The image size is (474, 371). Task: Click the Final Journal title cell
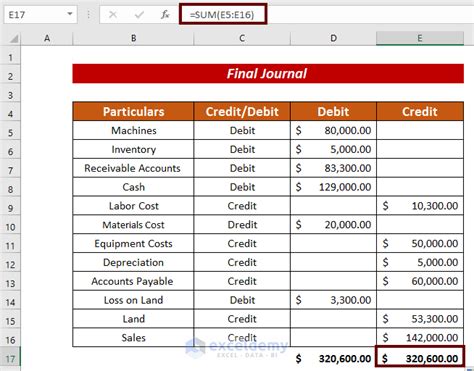[x=268, y=73]
